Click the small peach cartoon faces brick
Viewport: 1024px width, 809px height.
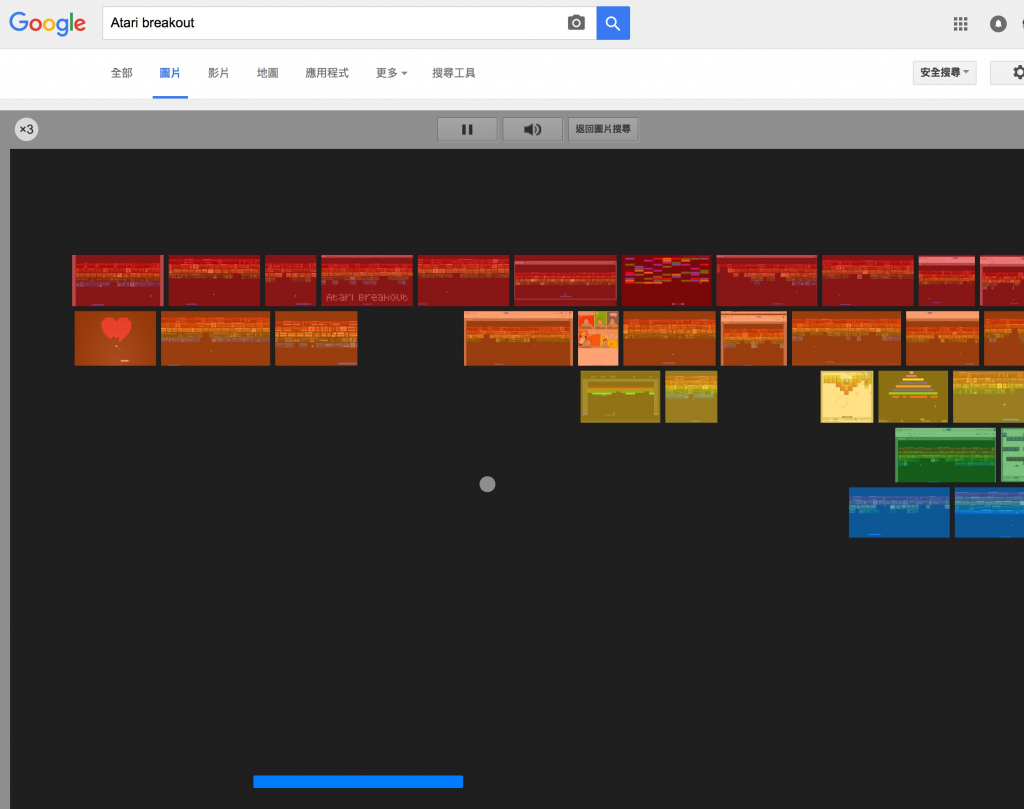[598, 338]
